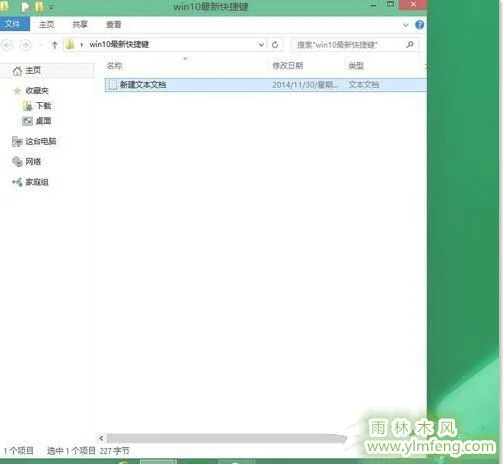The image size is (503, 464).
Task: Open the quick access toolbar dropdown
Action: [51, 7]
